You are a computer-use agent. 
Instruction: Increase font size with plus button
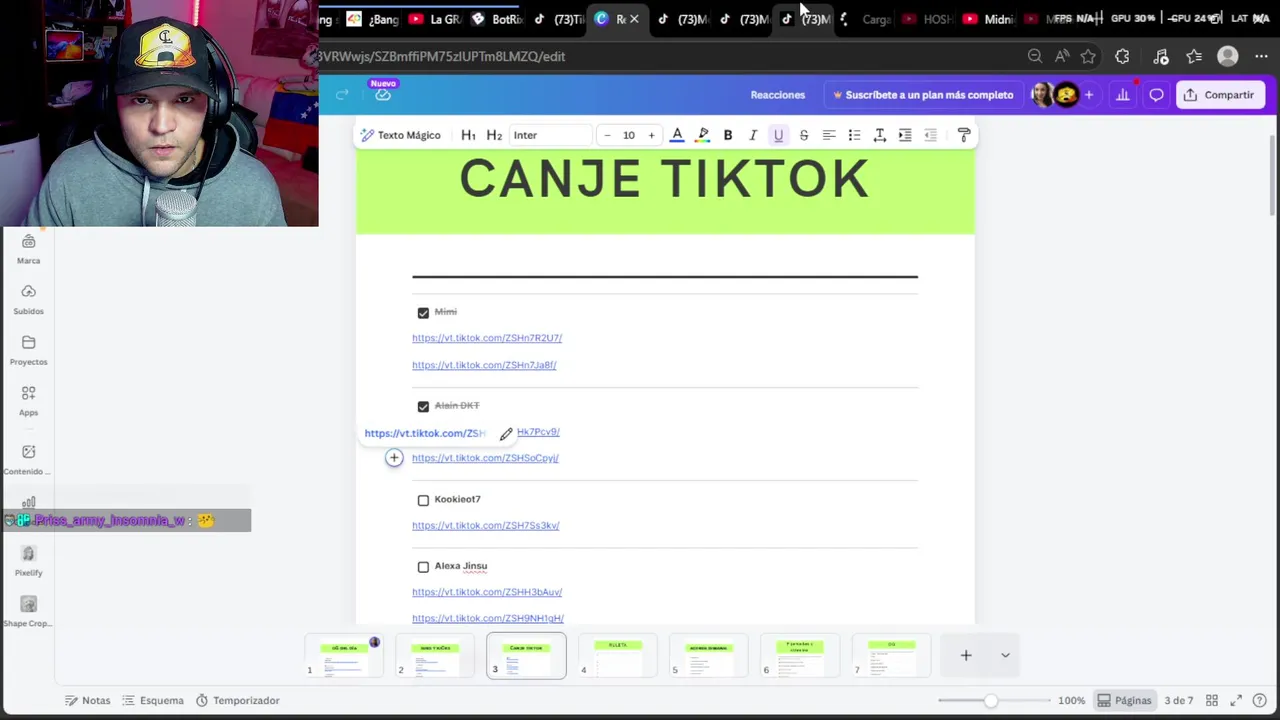pos(651,135)
